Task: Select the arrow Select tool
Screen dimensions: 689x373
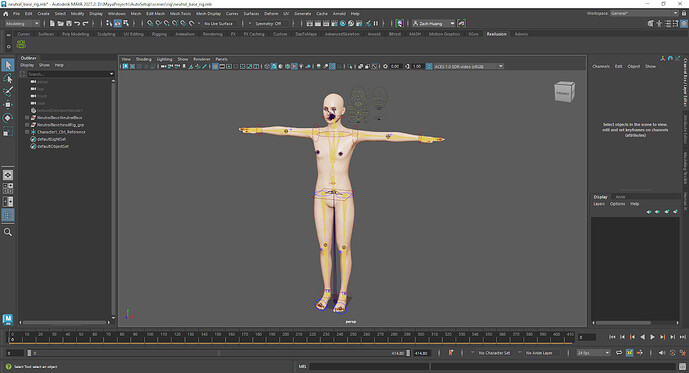Action: click(x=8, y=65)
